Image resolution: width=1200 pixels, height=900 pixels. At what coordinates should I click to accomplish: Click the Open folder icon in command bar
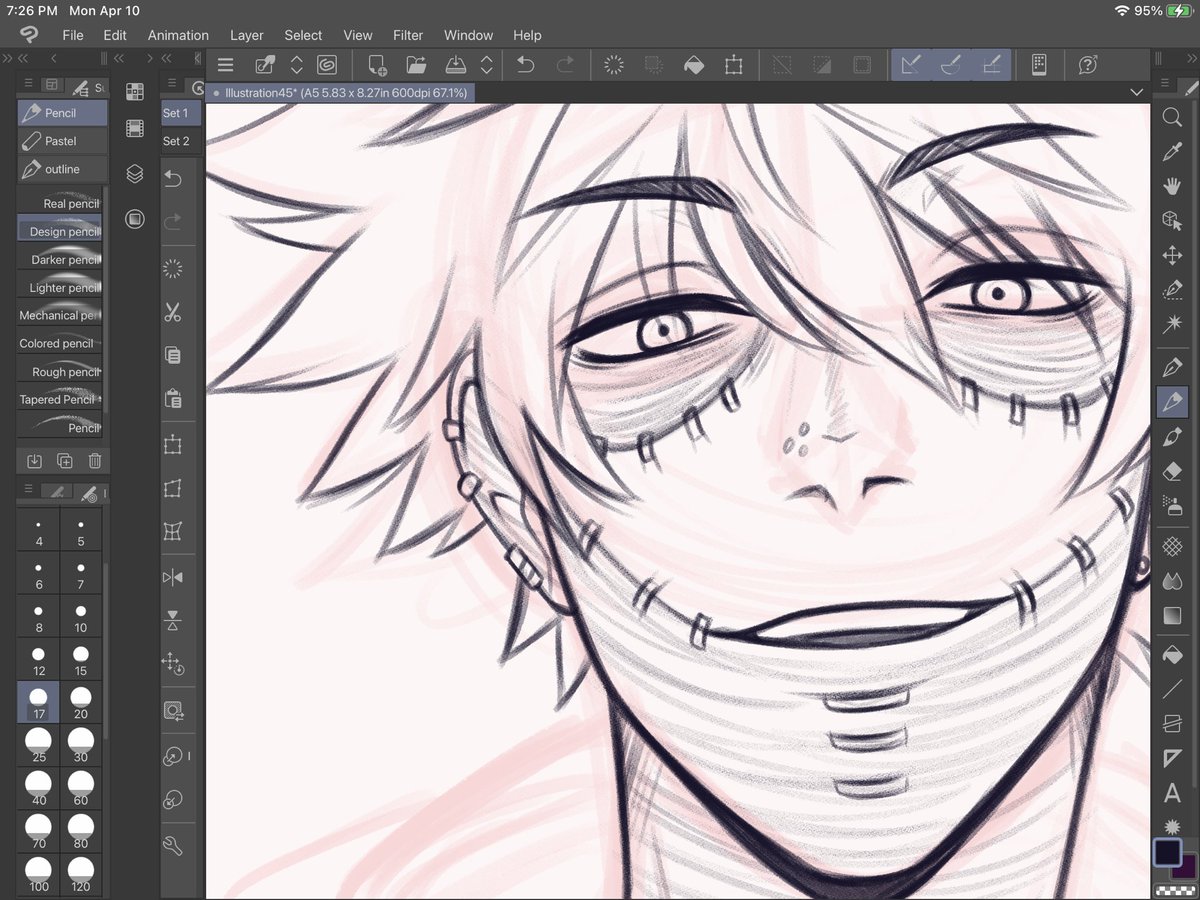(416, 65)
